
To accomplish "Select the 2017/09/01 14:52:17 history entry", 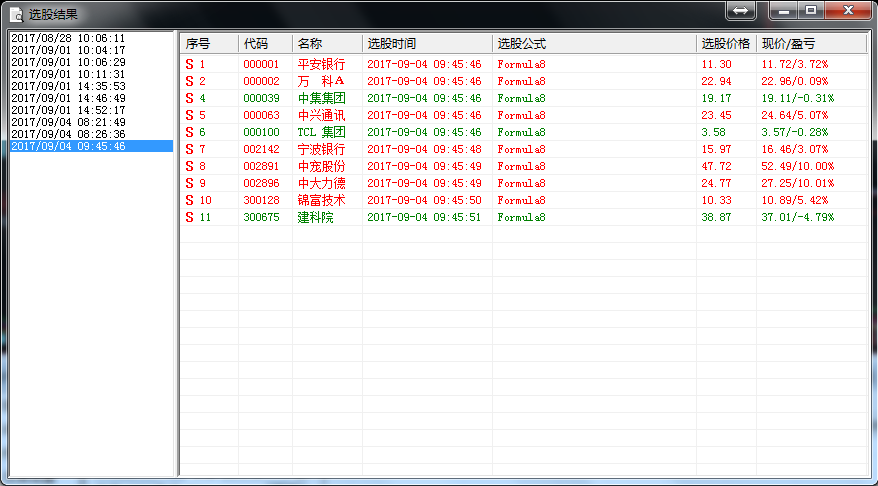I will point(91,110).
